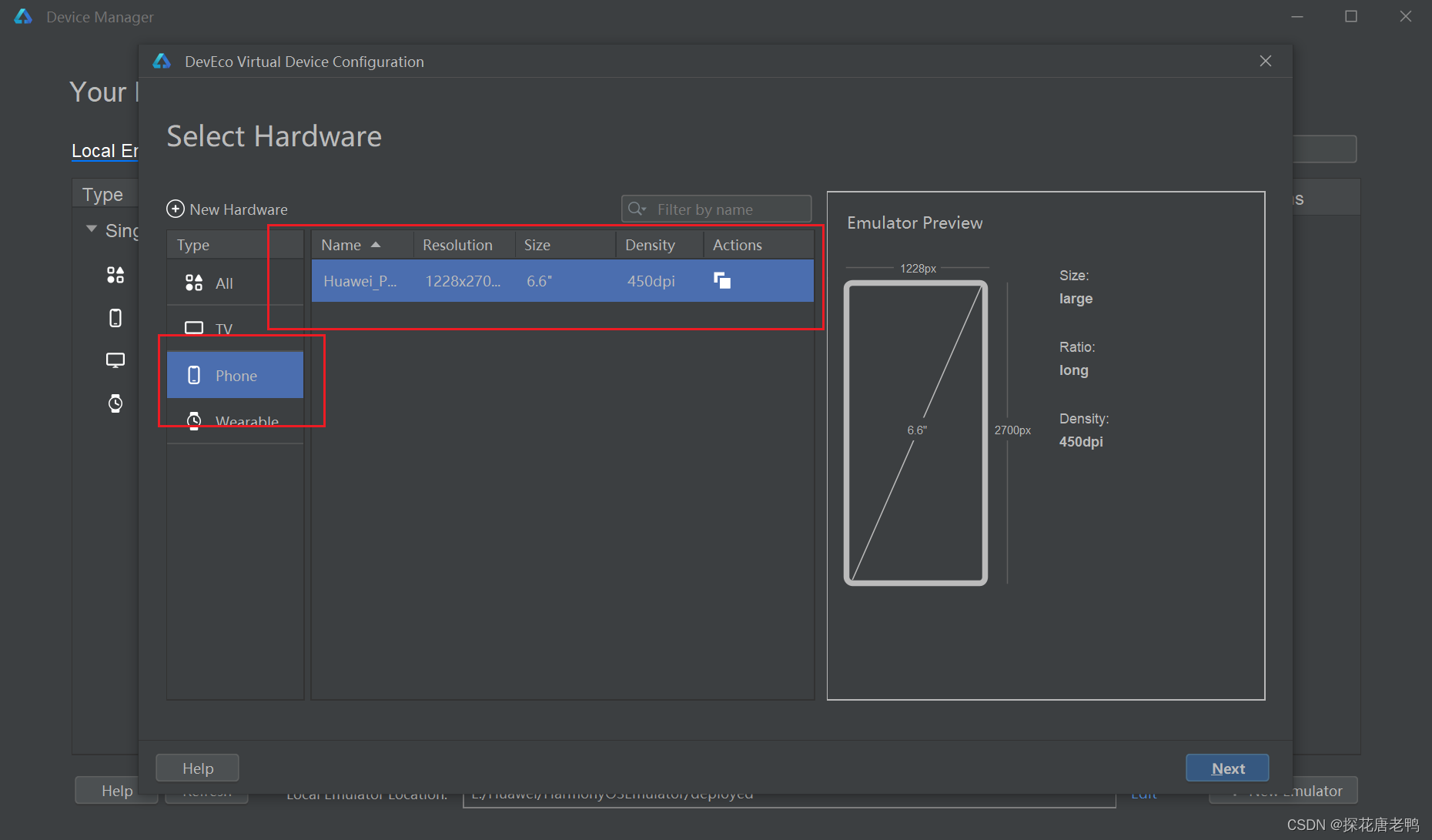Collapse the Single device tree in Device Manager

coord(92,229)
